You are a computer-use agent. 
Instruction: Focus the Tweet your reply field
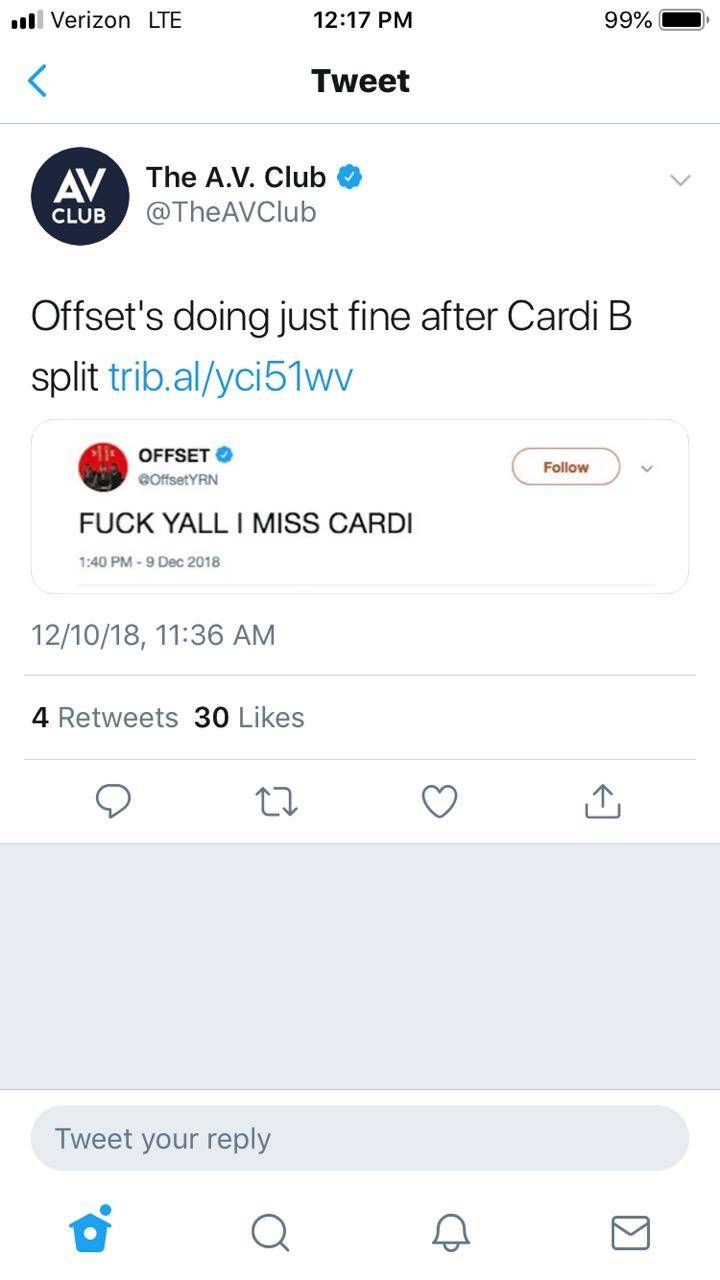tap(360, 1138)
